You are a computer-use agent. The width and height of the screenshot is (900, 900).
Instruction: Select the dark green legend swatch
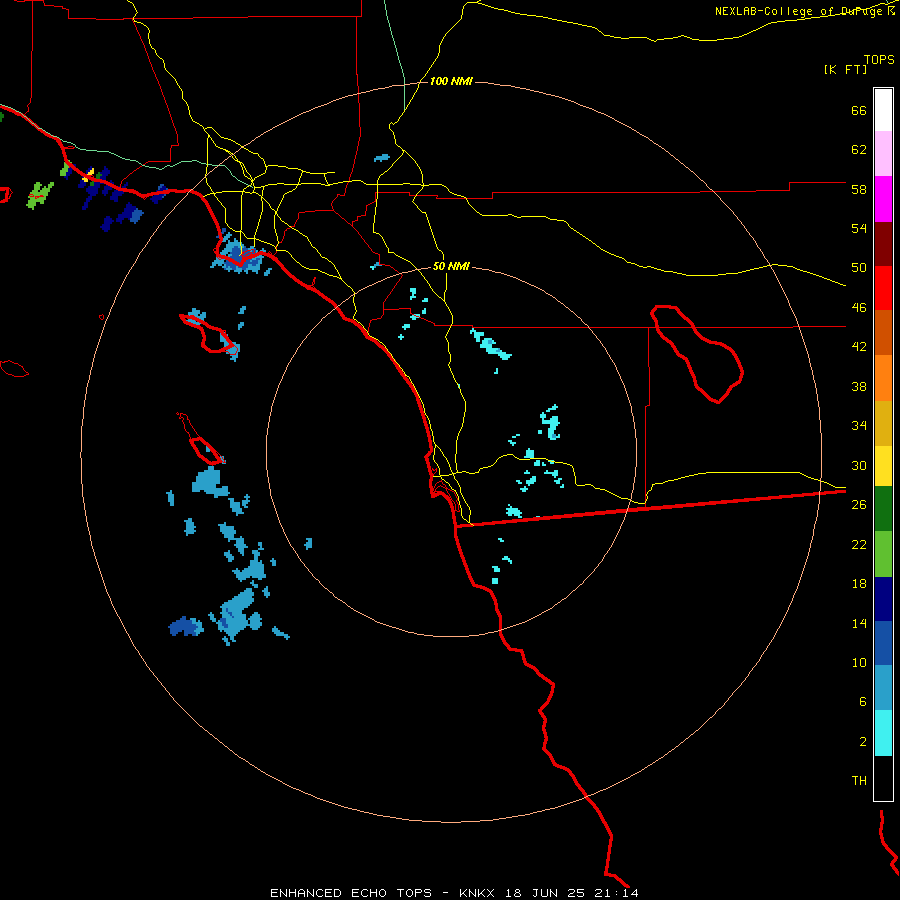(883, 509)
